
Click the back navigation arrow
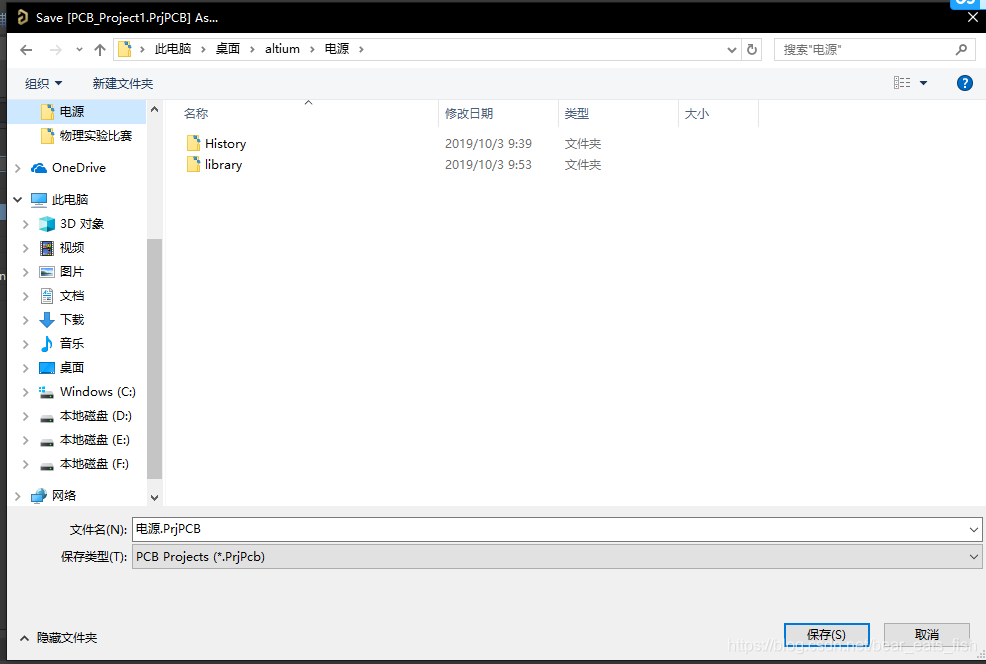26,49
